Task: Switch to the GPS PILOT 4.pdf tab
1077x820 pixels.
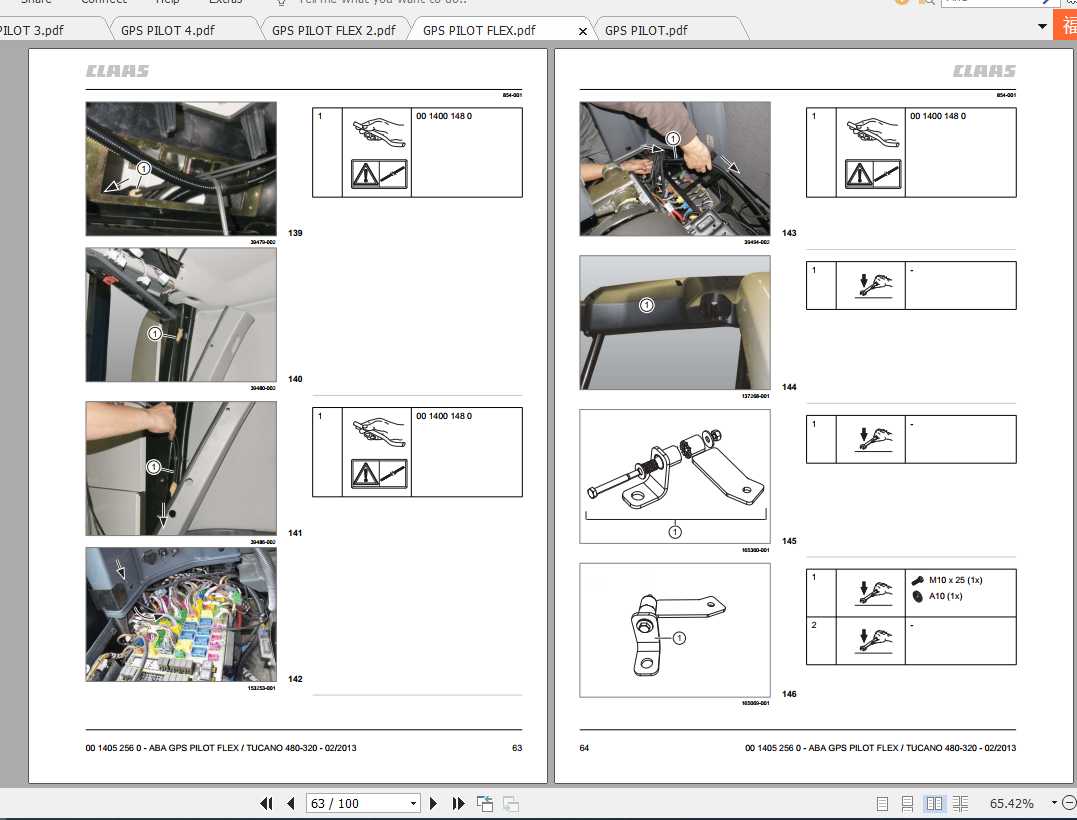Action: (x=168, y=30)
